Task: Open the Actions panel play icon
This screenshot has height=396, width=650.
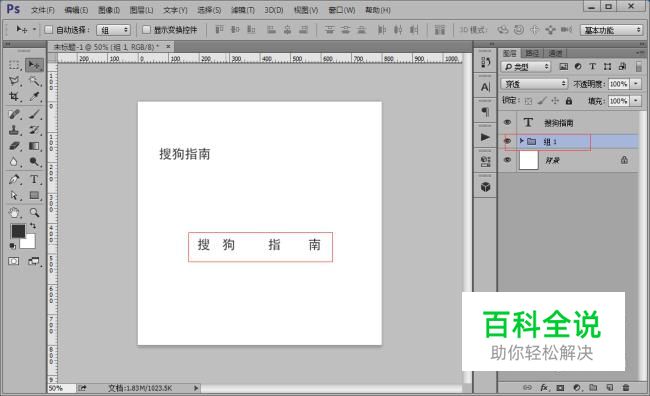Action: tap(485, 137)
